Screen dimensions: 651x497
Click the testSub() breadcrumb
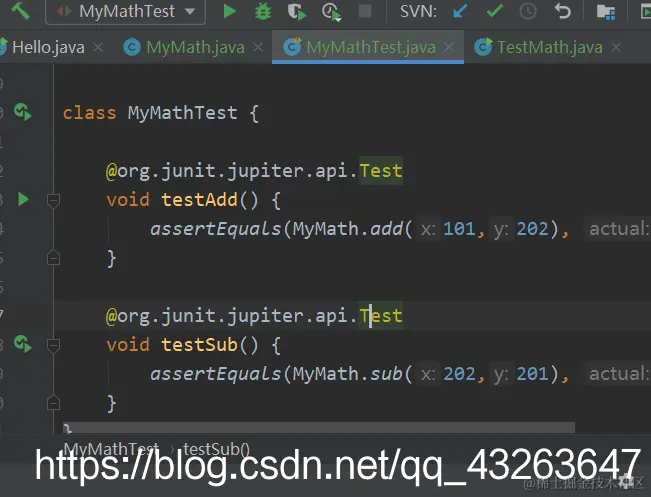click(216, 449)
